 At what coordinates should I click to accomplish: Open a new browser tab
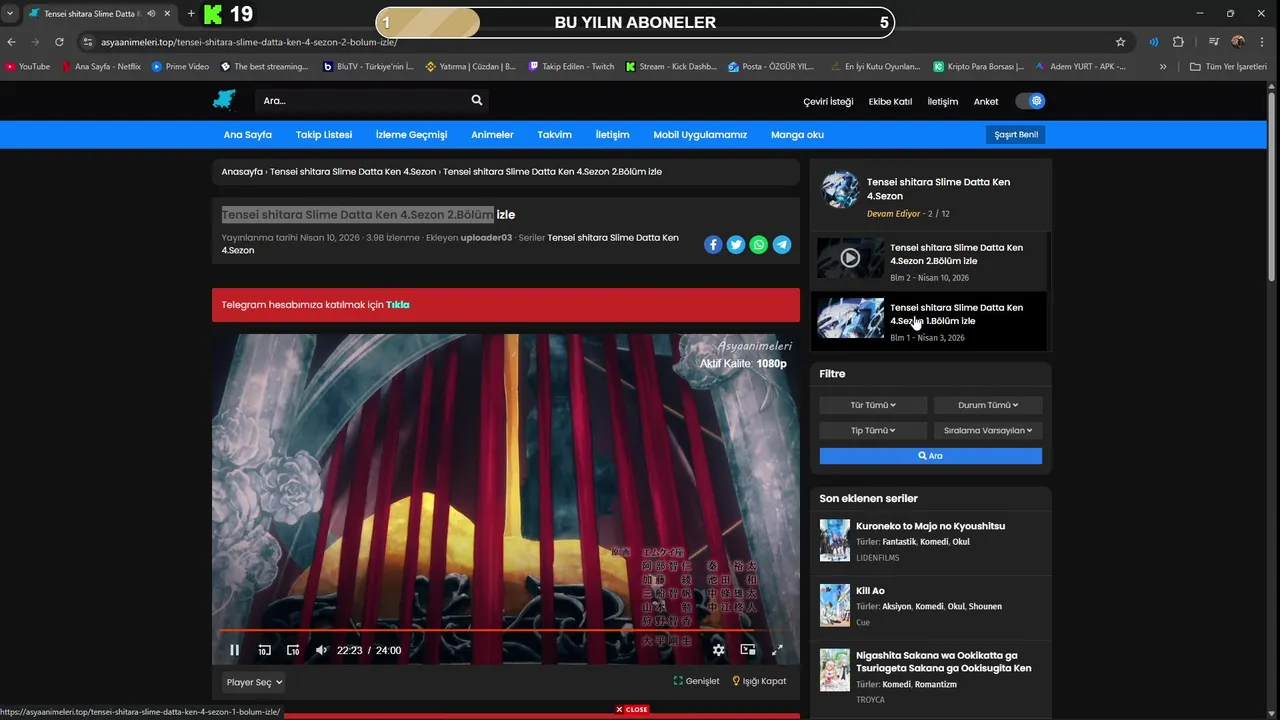click(190, 14)
